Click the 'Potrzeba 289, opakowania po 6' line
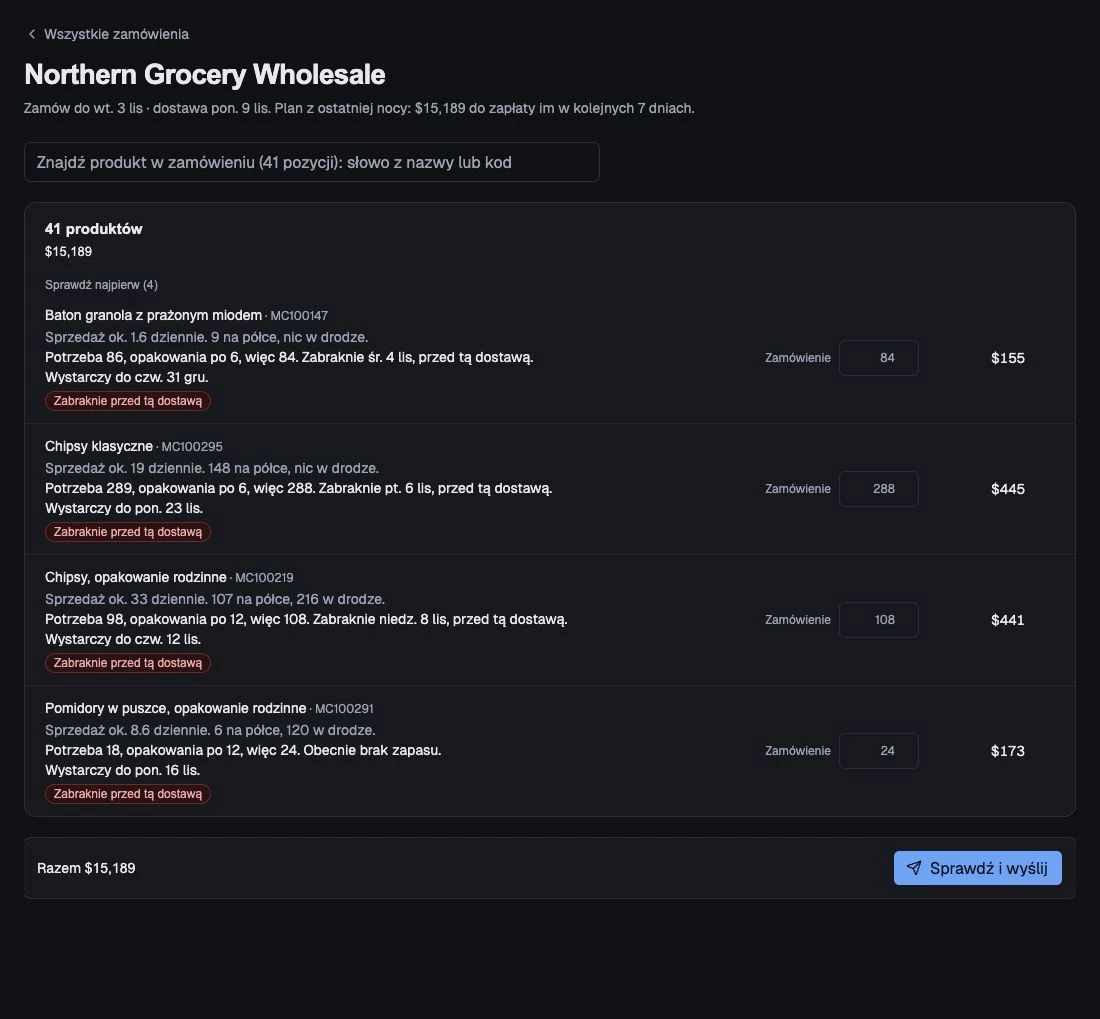 [x=298, y=489]
